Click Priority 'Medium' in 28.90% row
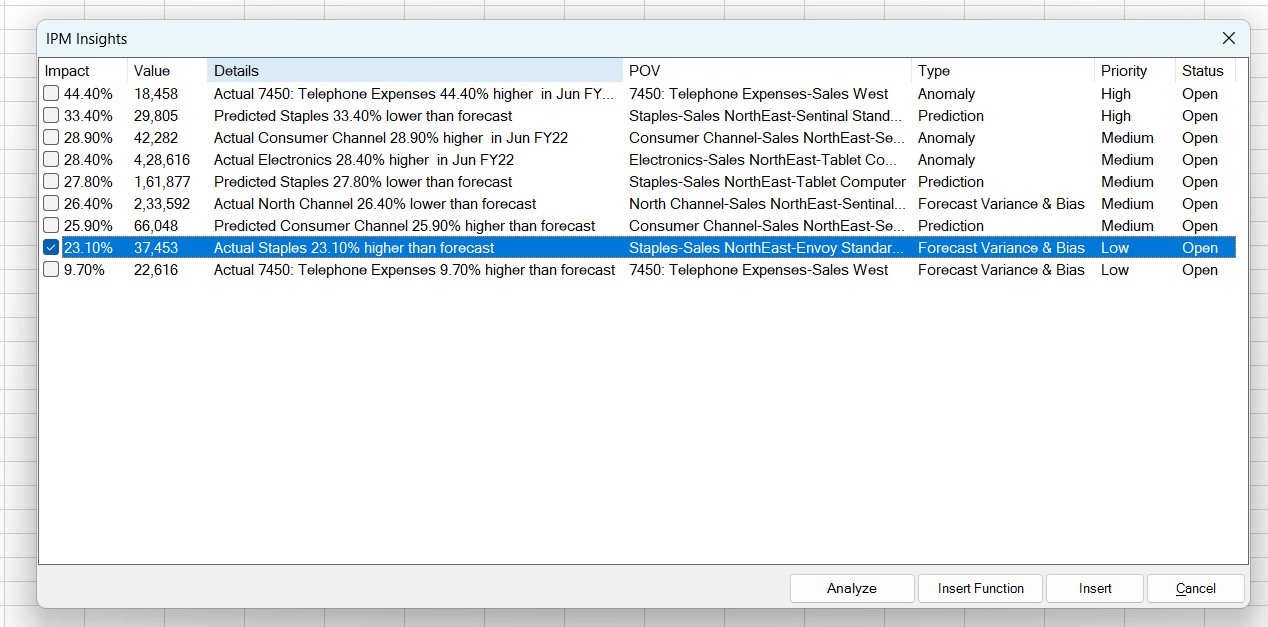The height and width of the screenshot is (627, 1268). click(1127, 137)
